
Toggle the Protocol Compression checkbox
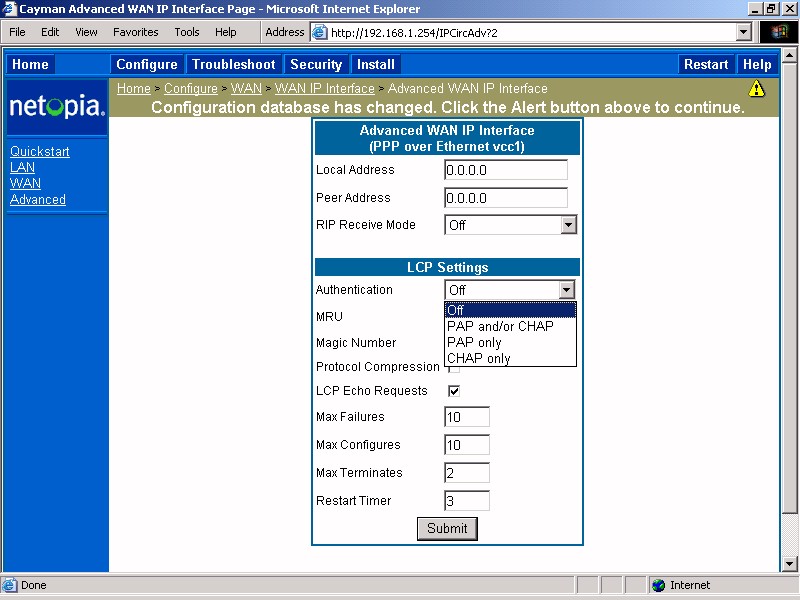(454, 368)
